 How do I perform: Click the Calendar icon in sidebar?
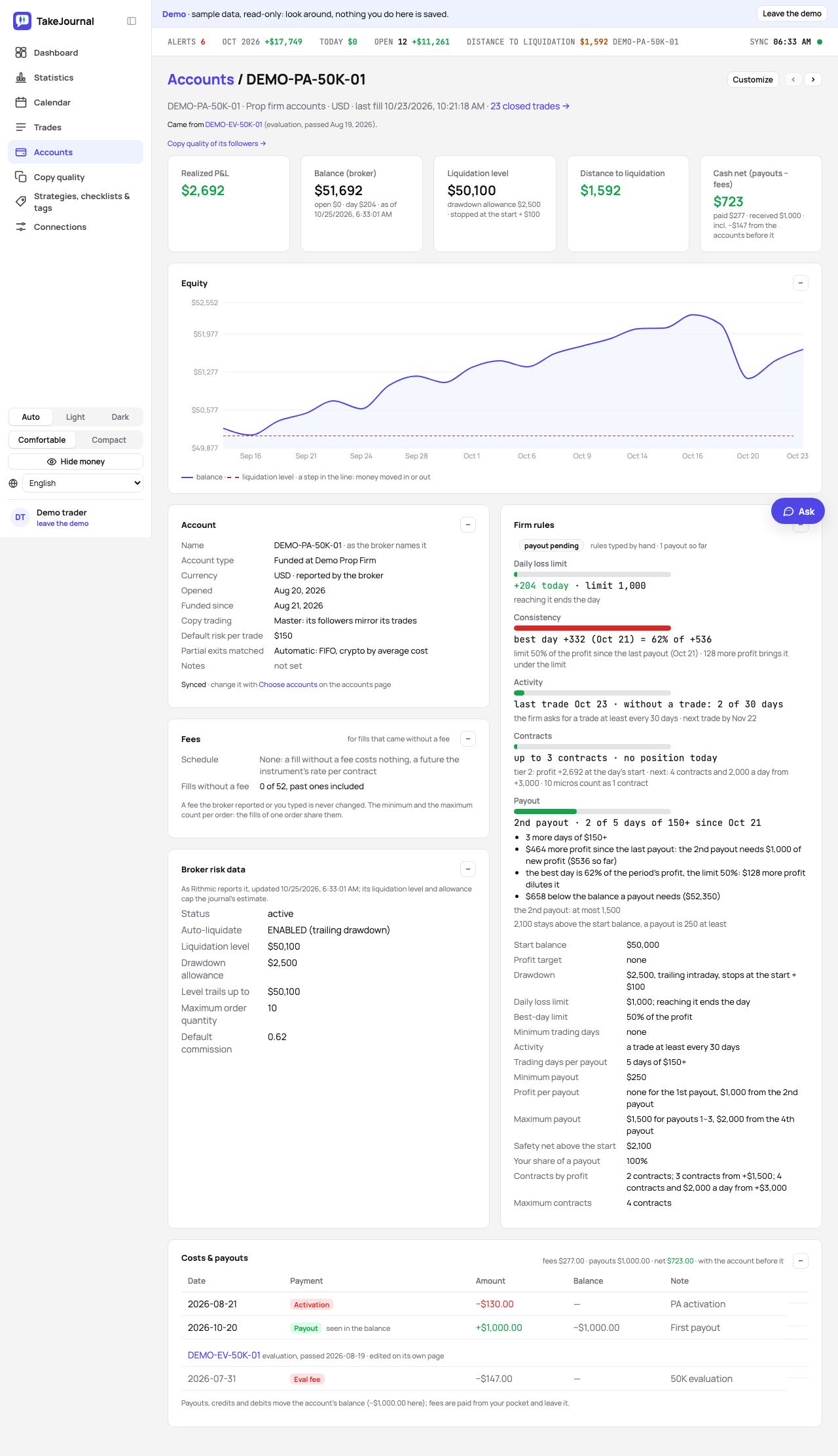pos(21,102)
